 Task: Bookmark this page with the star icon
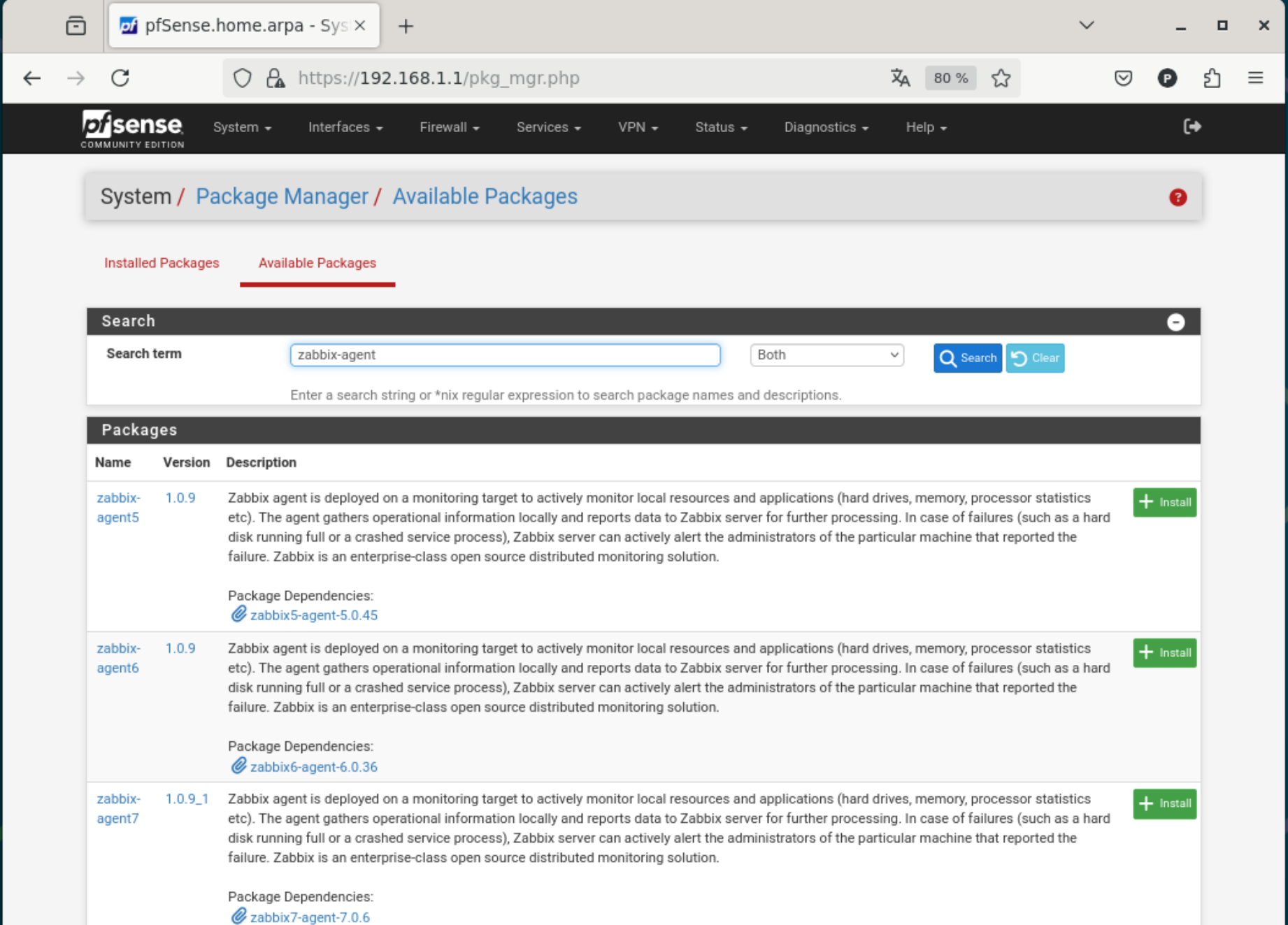tap(1001, 78)
